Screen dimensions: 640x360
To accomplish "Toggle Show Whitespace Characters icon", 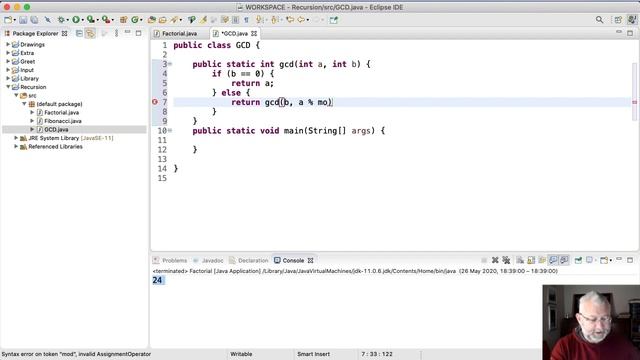I will coord(247,20).
